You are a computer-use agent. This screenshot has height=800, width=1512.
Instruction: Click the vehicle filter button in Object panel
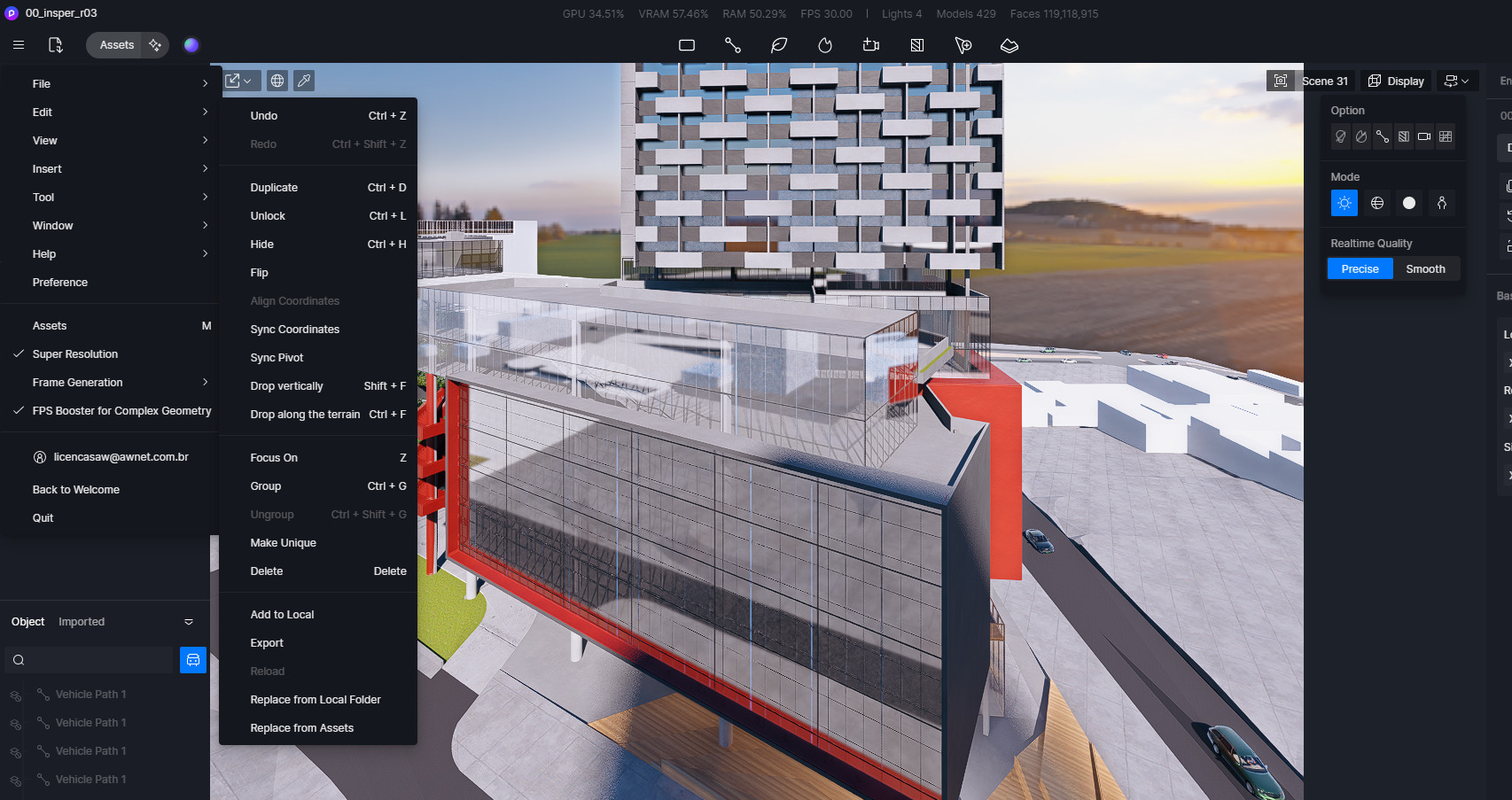(193, 660)
